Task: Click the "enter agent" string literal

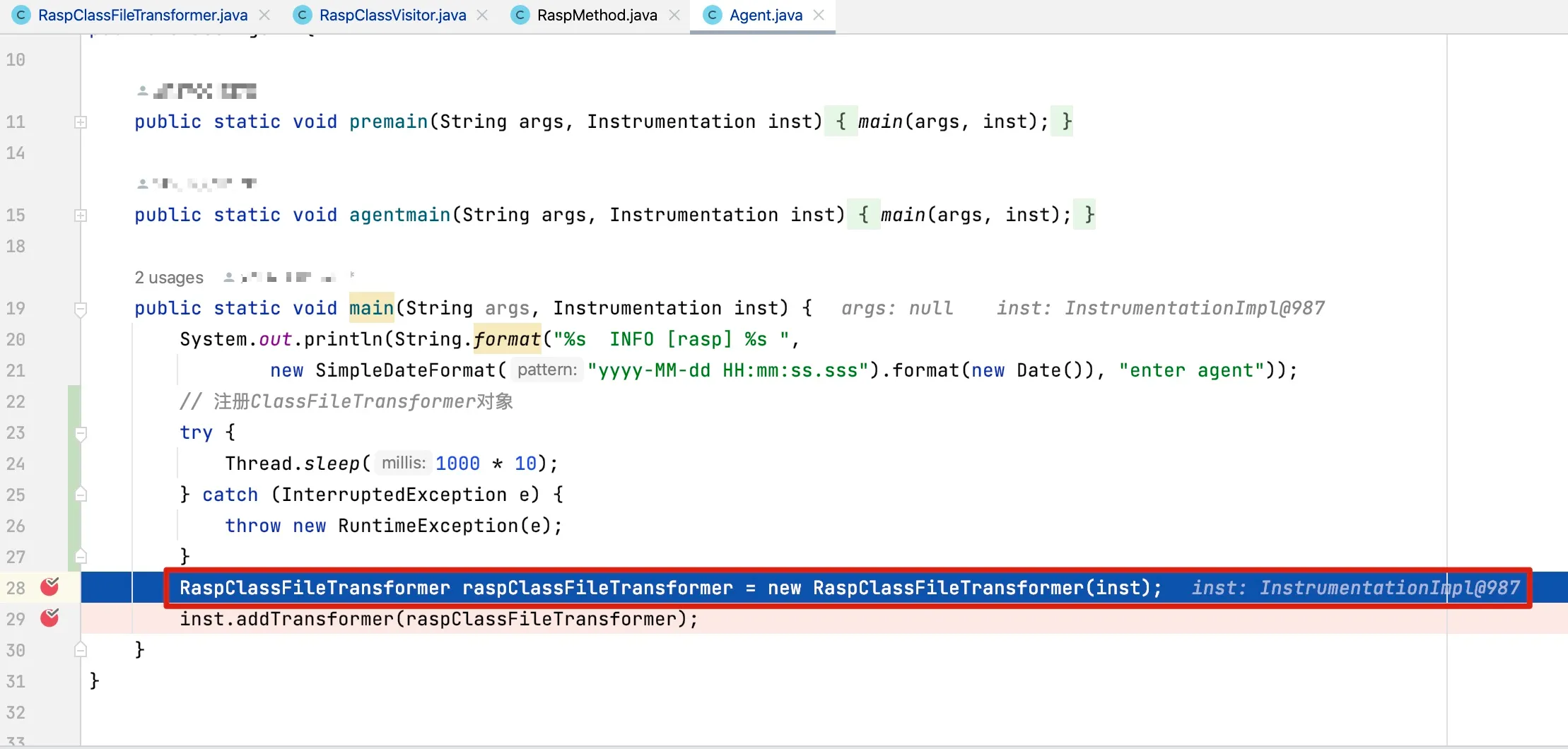Action: tap(1192, 370)
